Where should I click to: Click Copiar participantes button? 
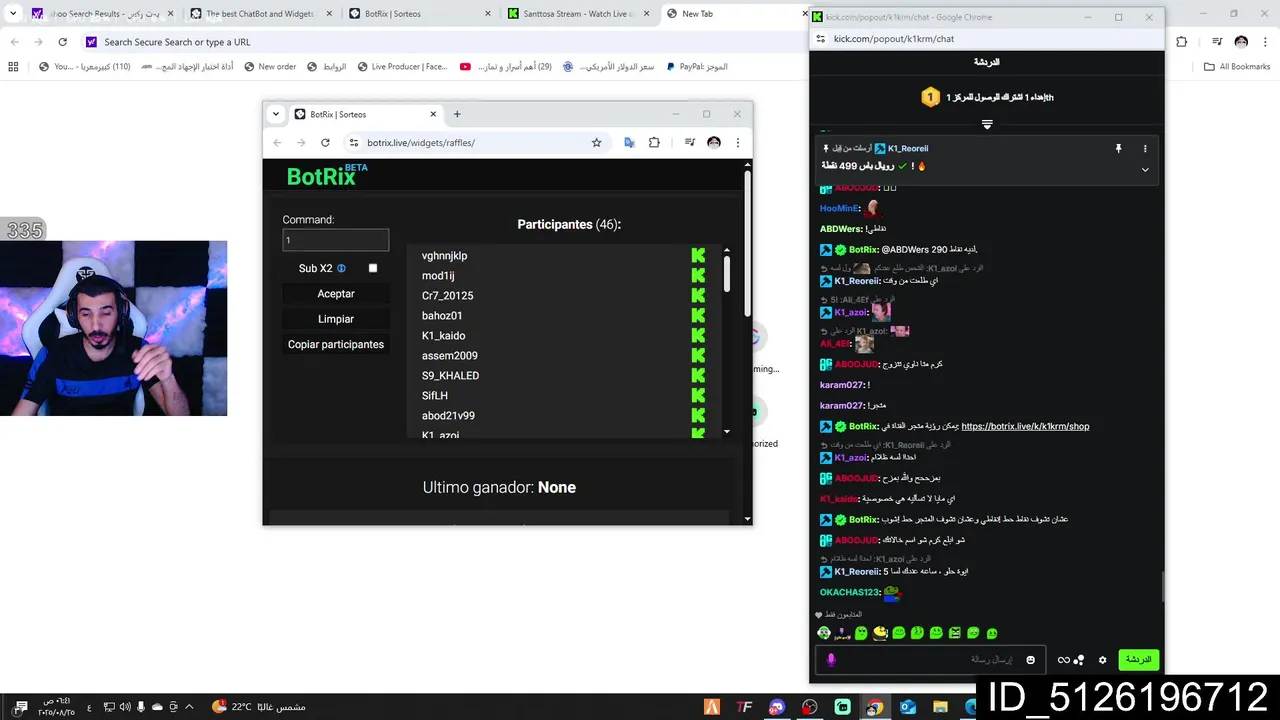[x=336, y=344]
